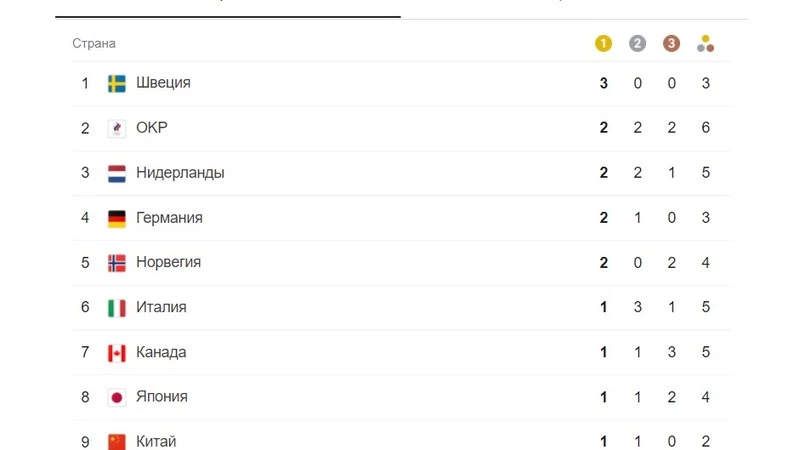Select the Норвегия row name
The height and width of the screenshot is (450, 800).
(168, 263)
